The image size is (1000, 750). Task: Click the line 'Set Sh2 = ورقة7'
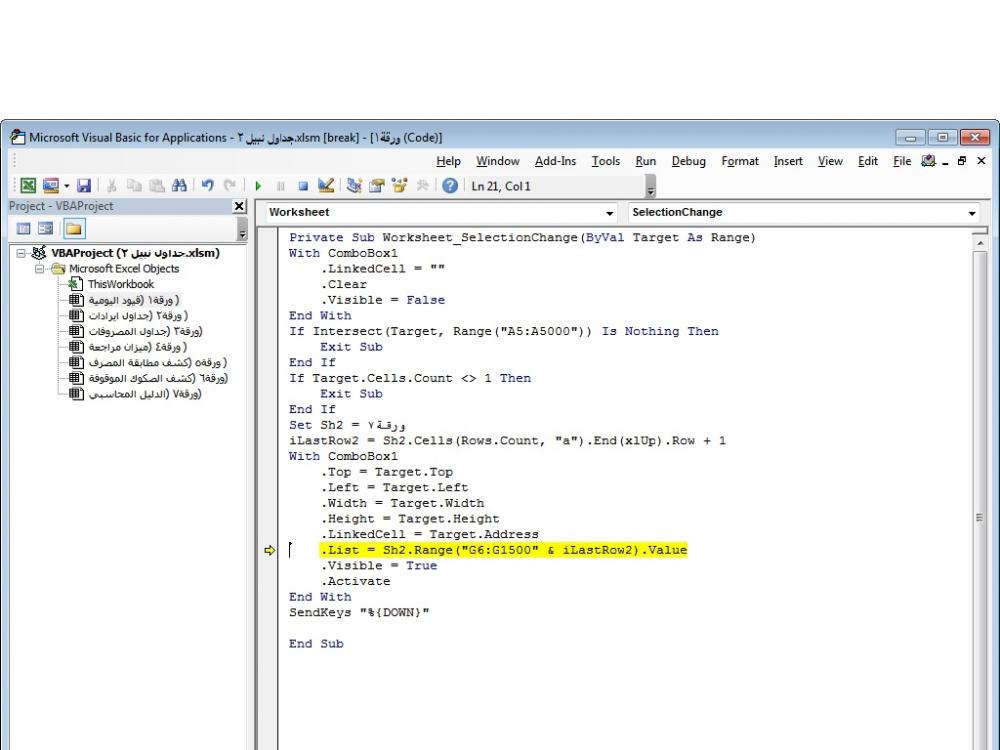click(347, 425)
